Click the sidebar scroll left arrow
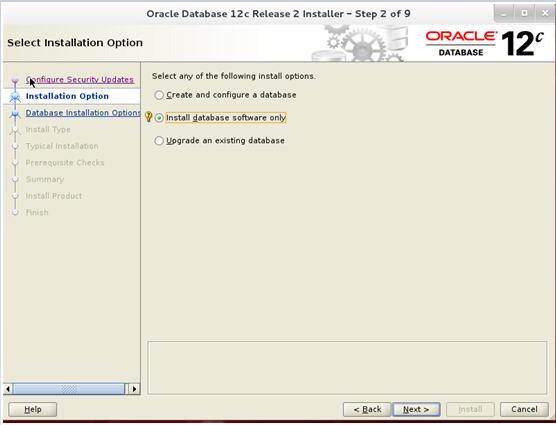 [x=8, y=389]
